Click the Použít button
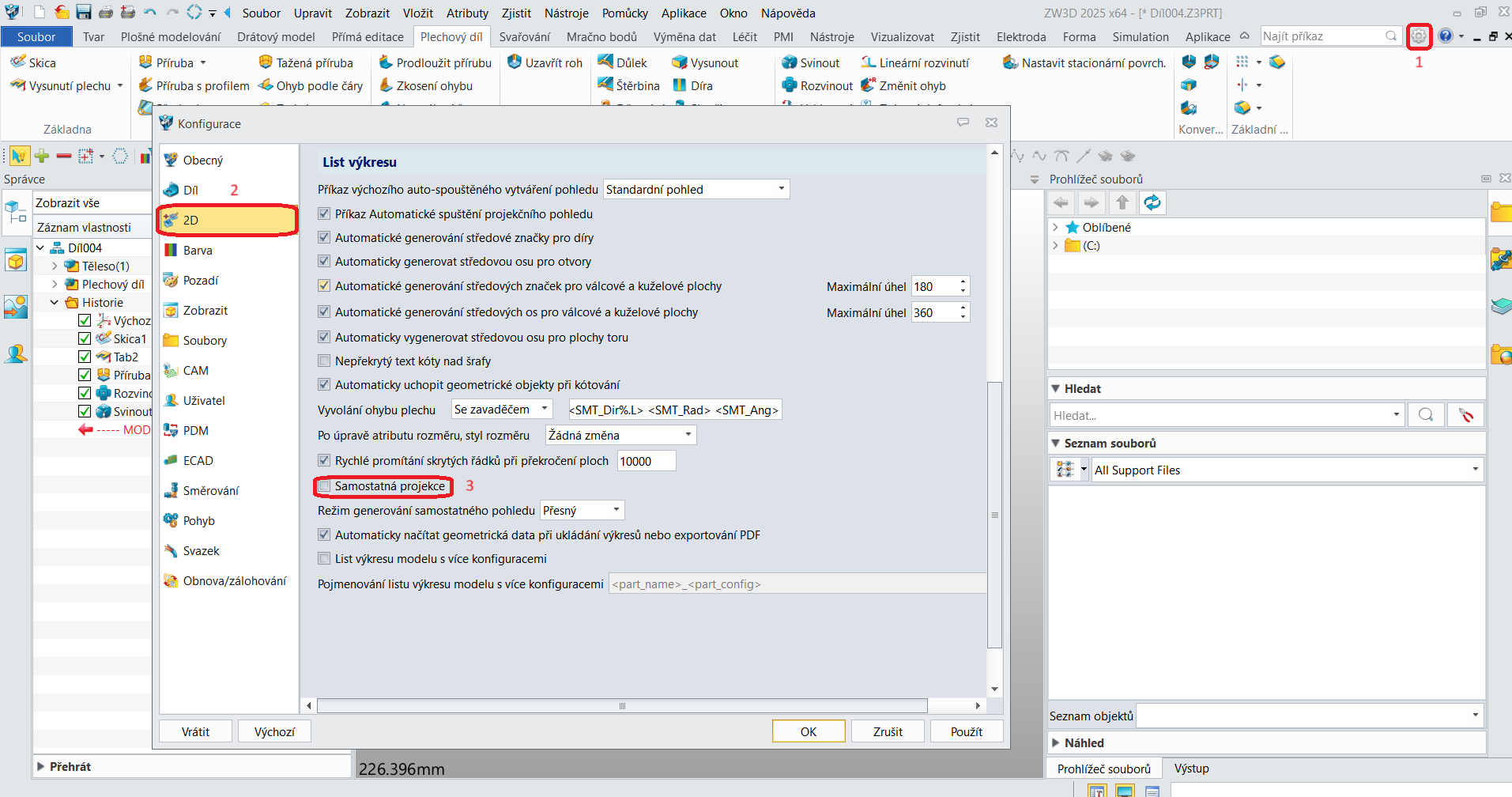1512x797 pixels. click(x=967, y=731)
